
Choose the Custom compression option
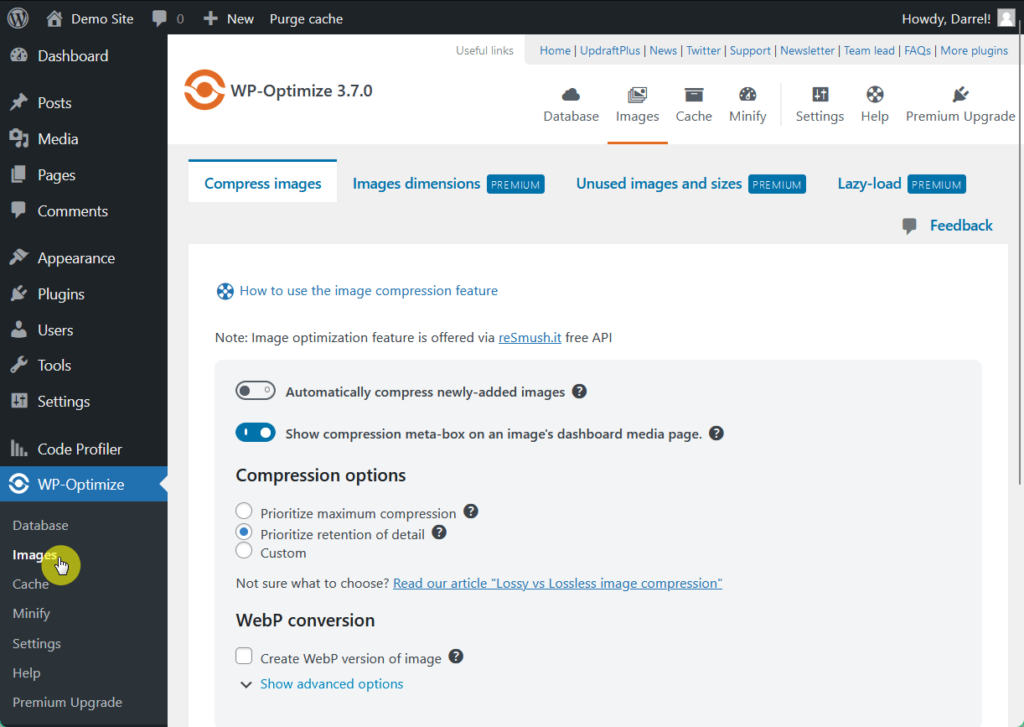point(244,551)
